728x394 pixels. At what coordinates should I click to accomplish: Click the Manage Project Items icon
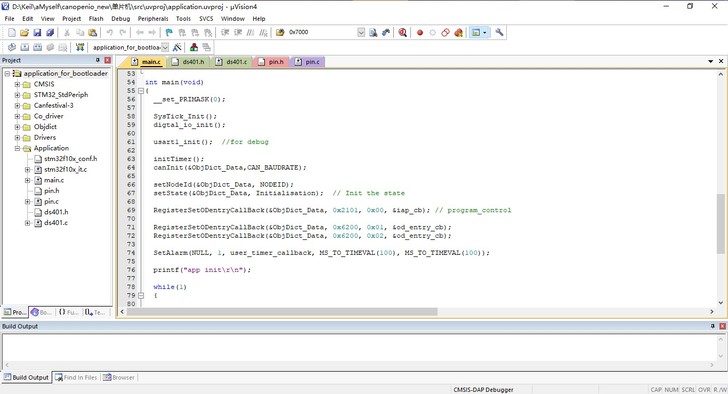(194, 47)
